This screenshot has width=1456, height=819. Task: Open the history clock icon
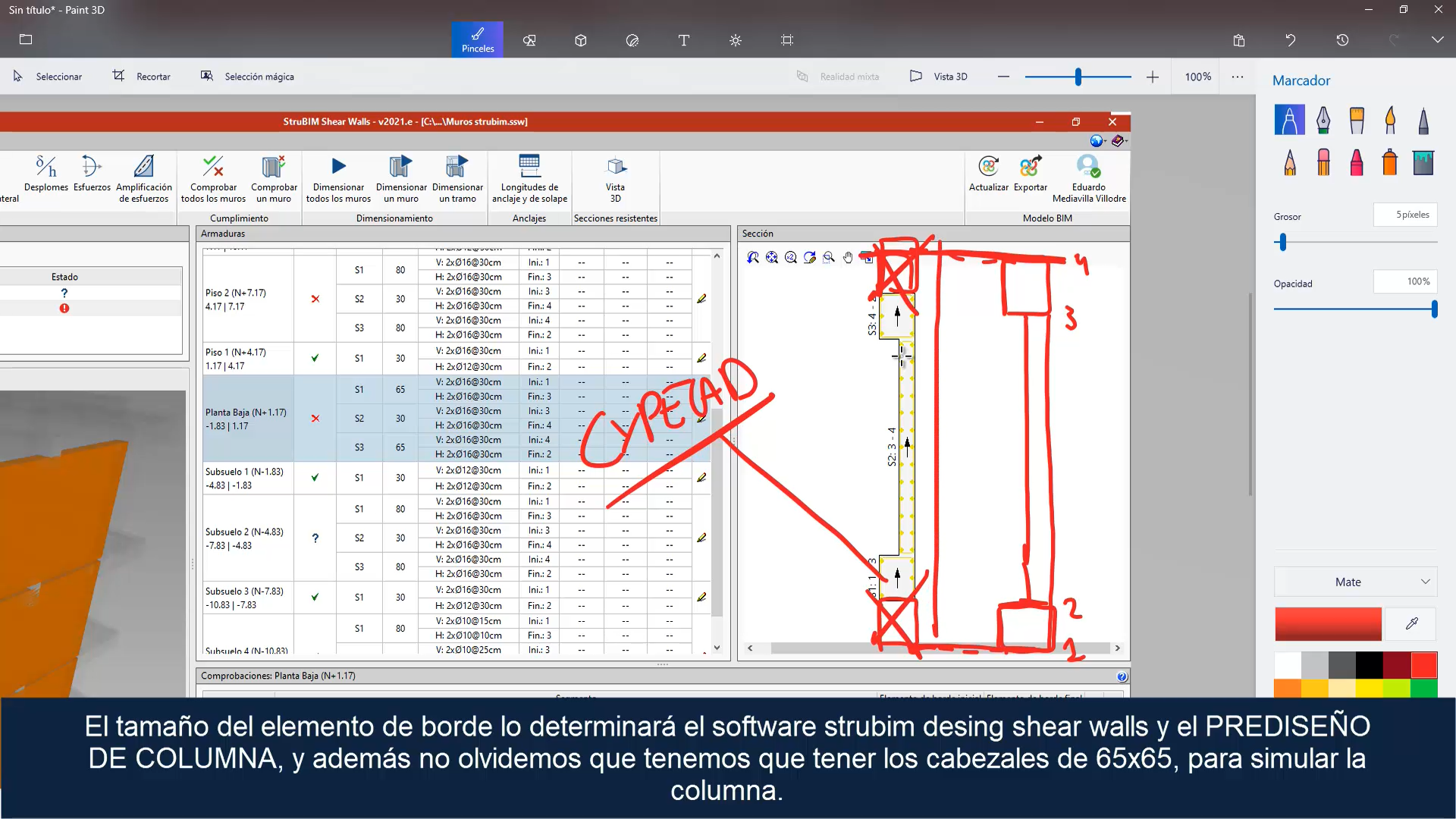tap(1342, 40)
